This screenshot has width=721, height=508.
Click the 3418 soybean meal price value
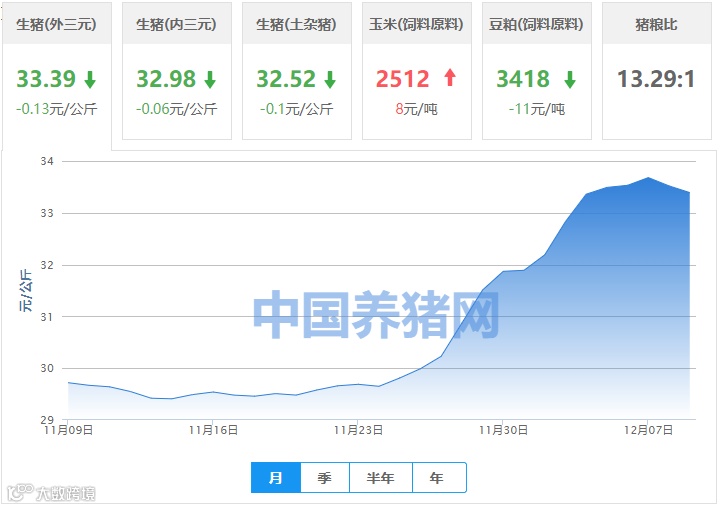[523, 79]
